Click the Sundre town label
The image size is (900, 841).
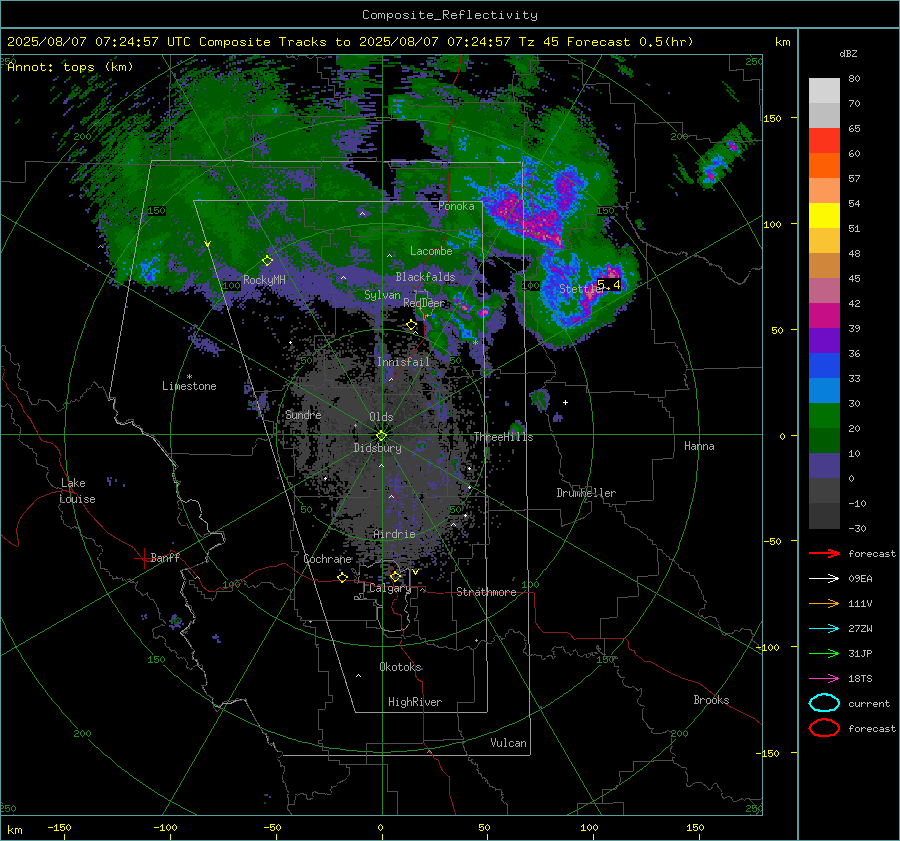pos(303,414)
